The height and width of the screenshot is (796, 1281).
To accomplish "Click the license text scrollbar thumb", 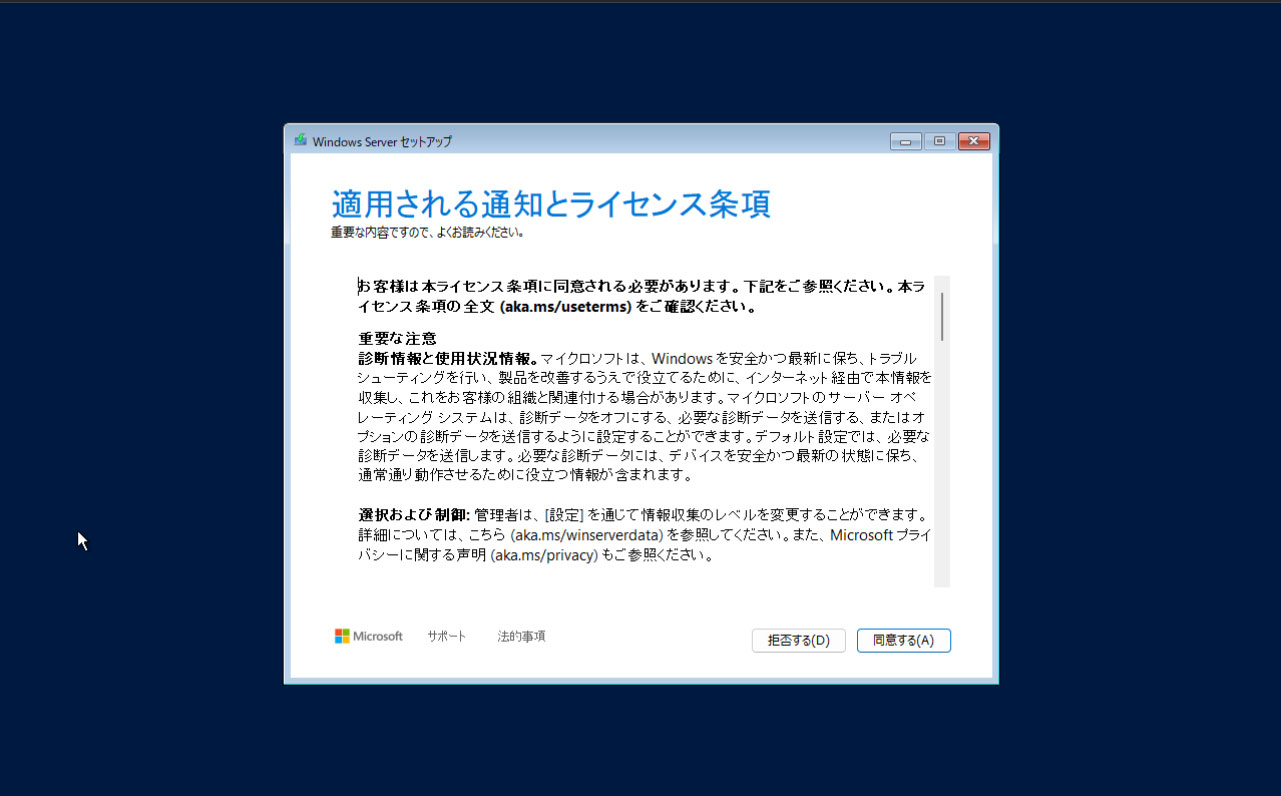I will click(942, 316).
